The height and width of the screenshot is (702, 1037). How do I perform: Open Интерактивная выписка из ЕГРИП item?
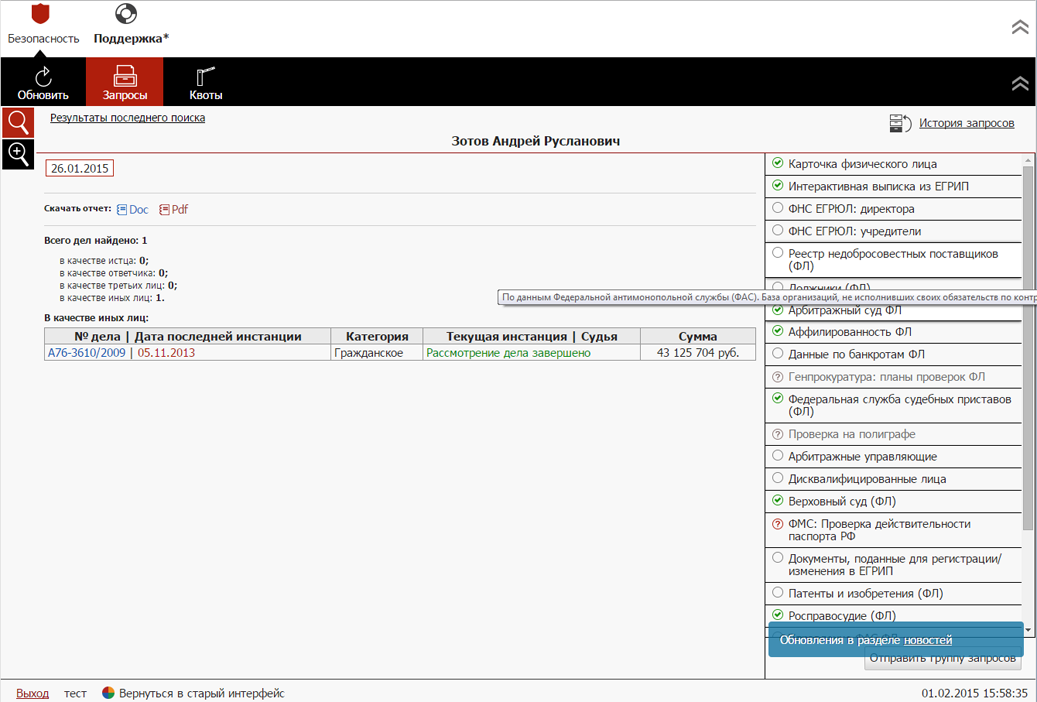coord(893,187)
